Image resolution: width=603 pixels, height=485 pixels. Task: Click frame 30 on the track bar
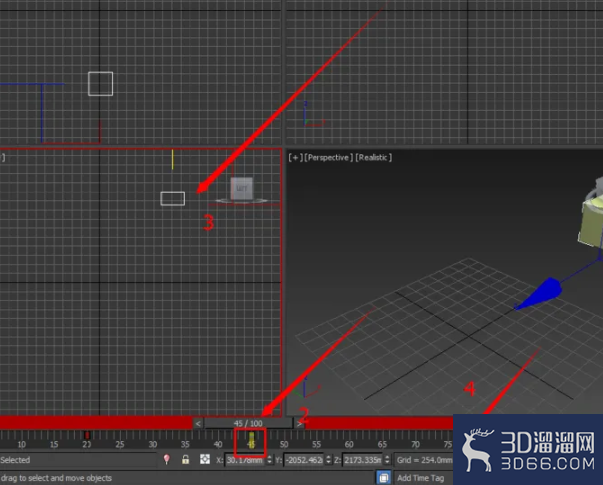[x=153, y=444]
